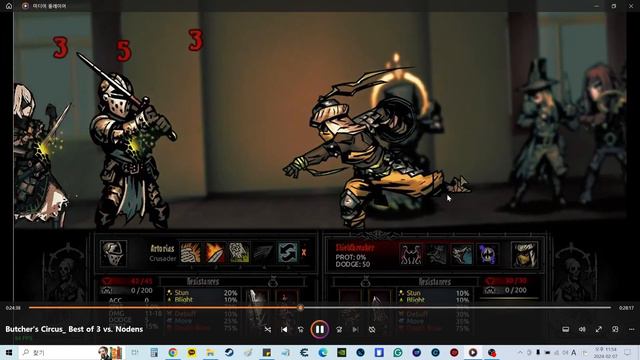
Task: Click the red X pass icon
Action: click(x=304, y=253)
